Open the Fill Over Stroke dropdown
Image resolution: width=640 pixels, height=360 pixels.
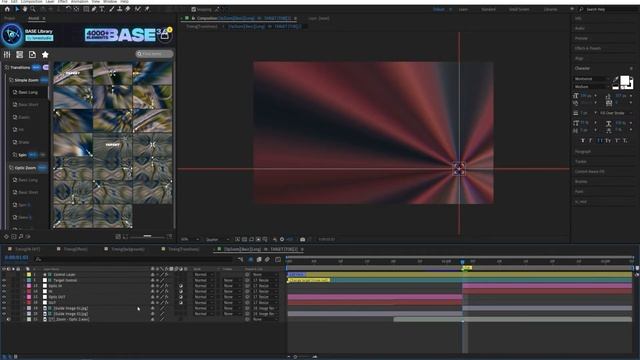(x=616, y=113)
